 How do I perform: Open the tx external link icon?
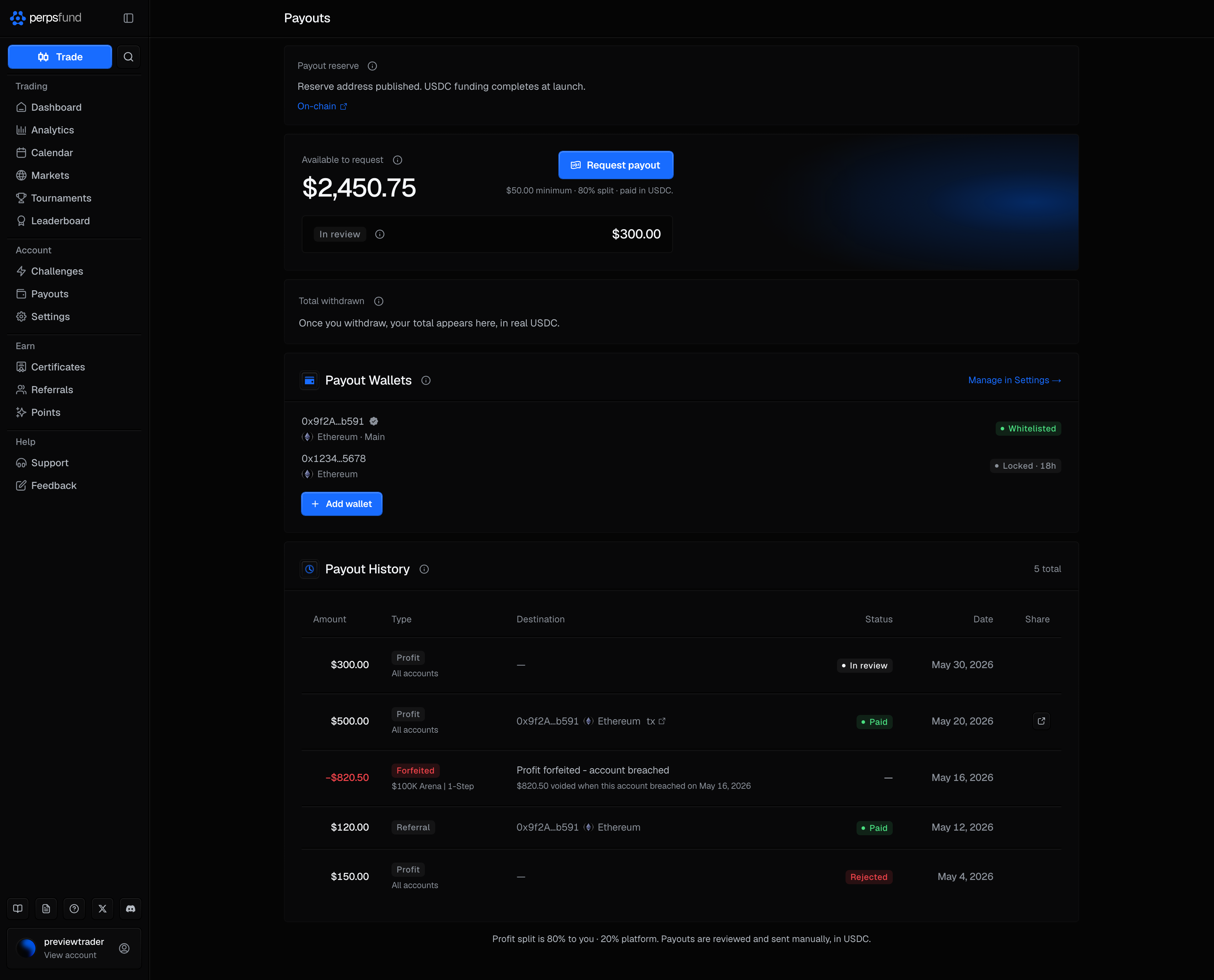click(662, 721)
